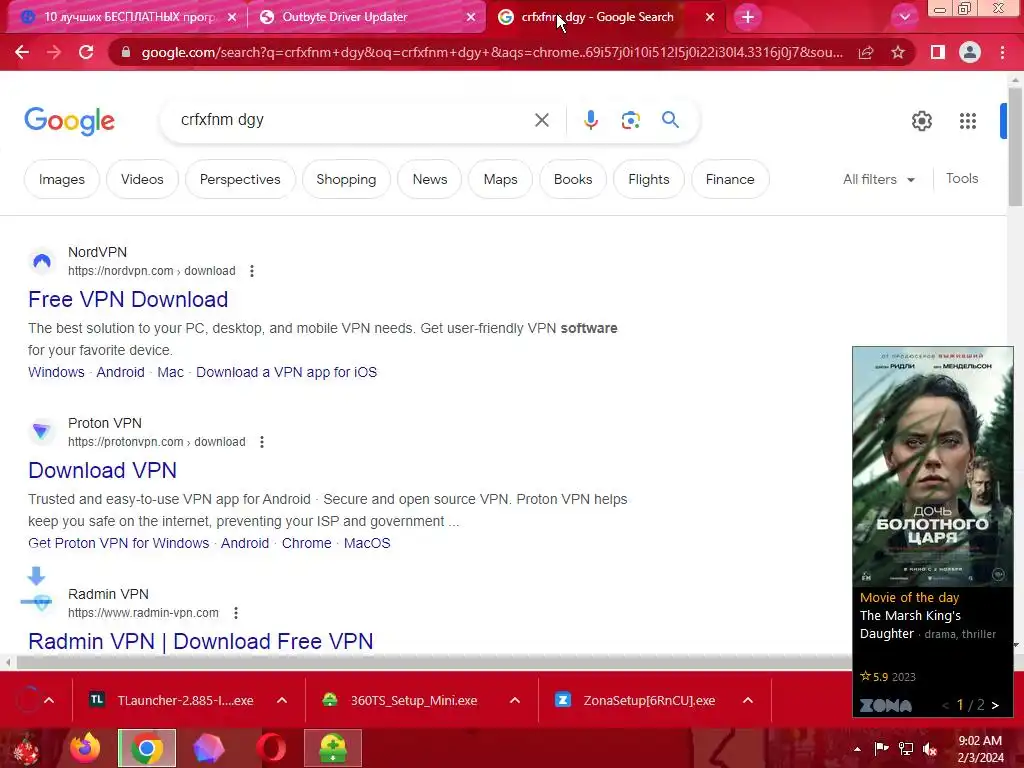
Task: Open the Download VPN Proton result
Action: 103,470
